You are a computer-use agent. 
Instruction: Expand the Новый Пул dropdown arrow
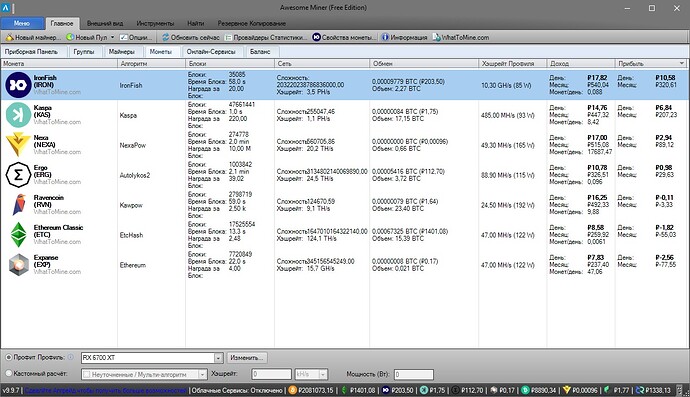[x=113, y=37]
